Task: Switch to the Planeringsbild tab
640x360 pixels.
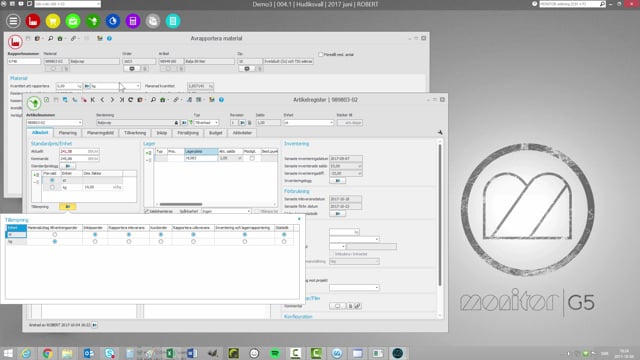Action: (100, 133)
